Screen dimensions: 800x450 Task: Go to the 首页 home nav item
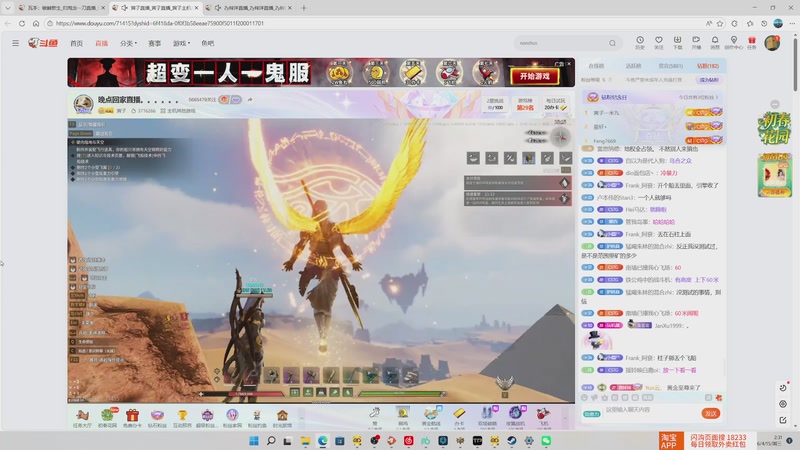[x=77, y=43]
